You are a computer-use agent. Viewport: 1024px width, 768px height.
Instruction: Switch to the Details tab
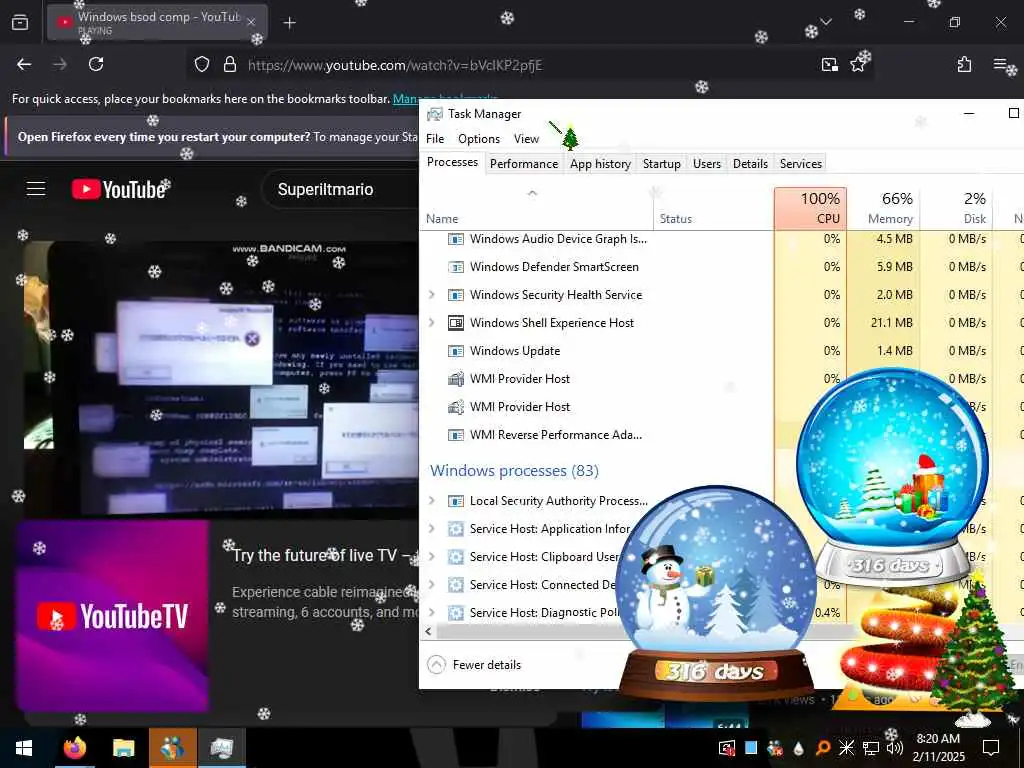click(x=750, y=164)
